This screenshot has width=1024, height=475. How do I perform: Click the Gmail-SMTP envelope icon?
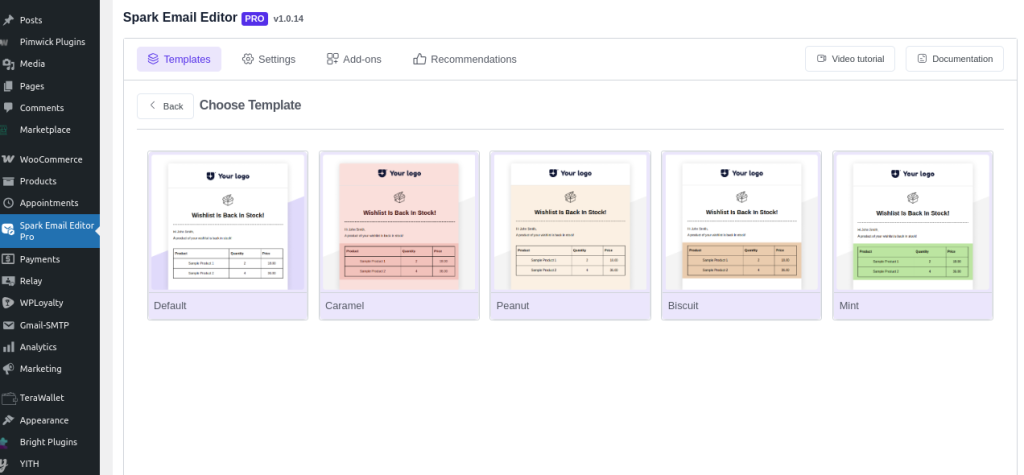(x=8, y=325)
